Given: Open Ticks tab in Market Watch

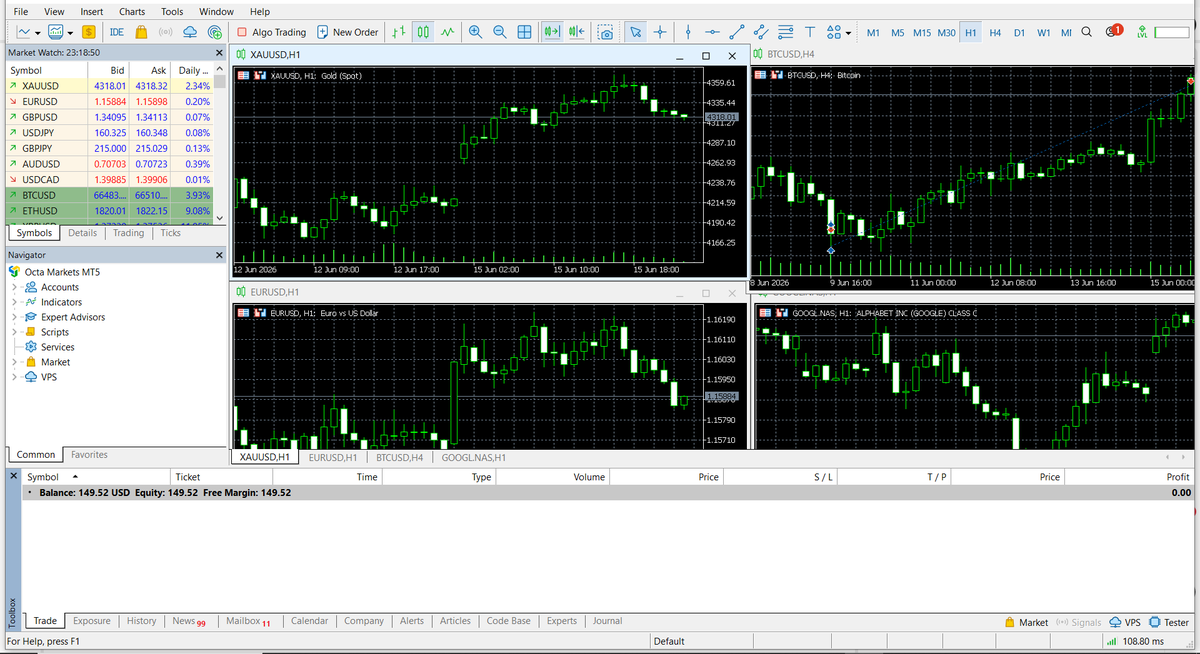Looking at the screenshot, I should tap(171, 233).
